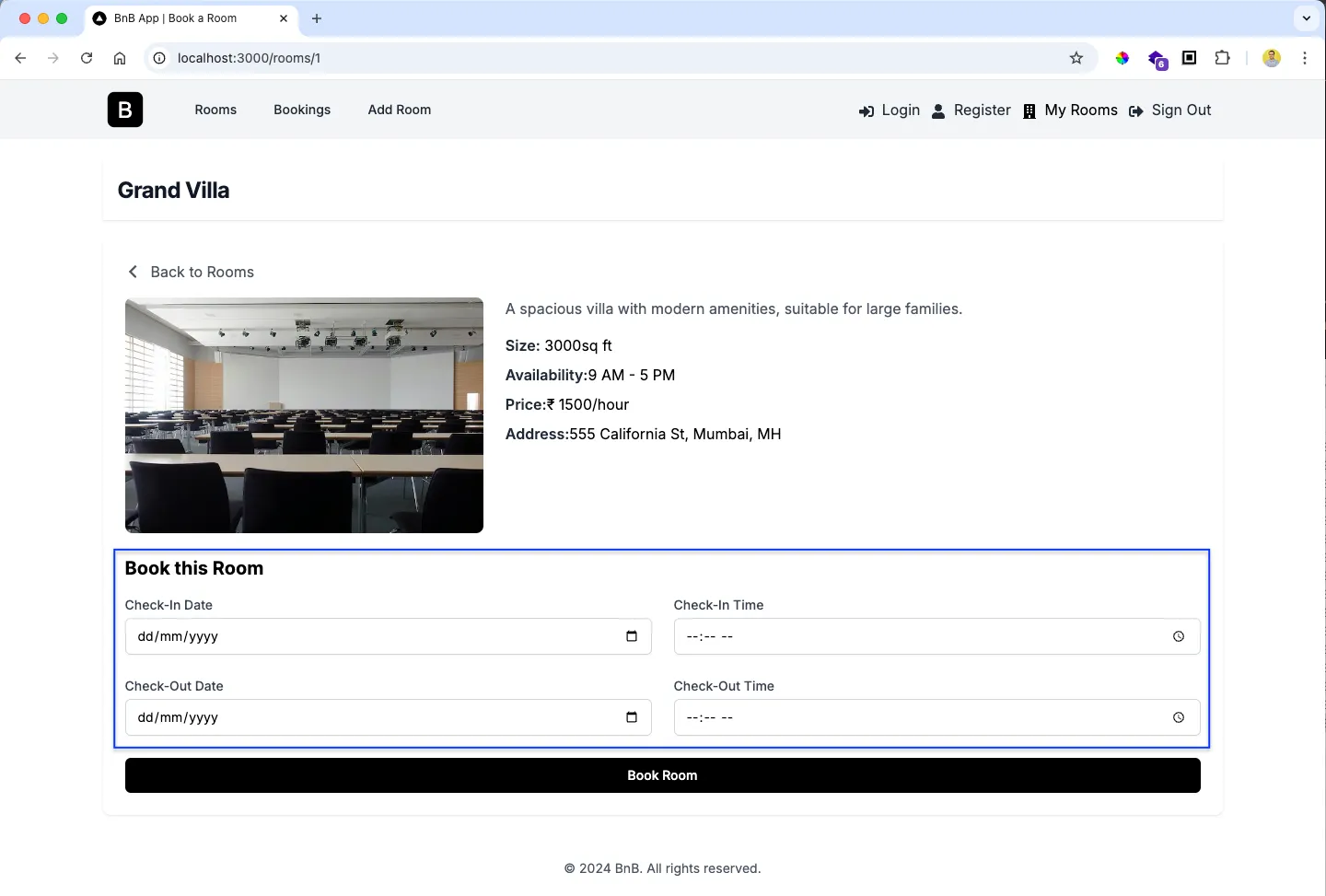Bookmark this page with the star icon

coord(1076,58)
